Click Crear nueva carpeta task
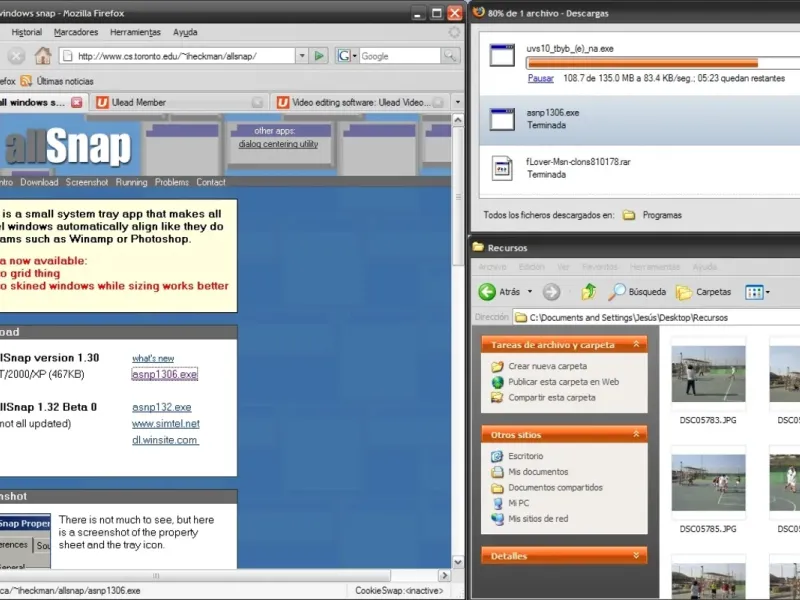 coord(547,366)
